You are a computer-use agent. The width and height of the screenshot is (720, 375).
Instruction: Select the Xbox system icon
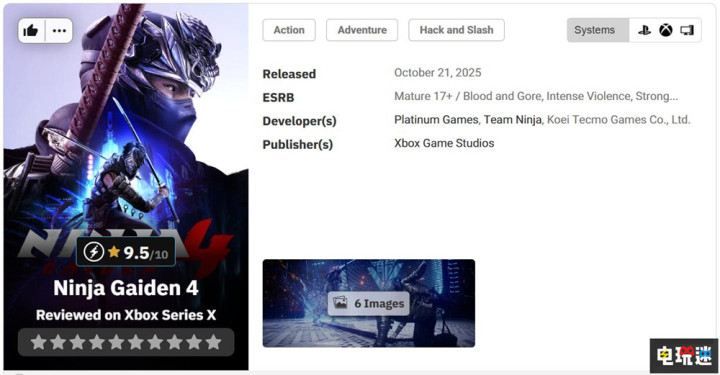tap(666, 30)
